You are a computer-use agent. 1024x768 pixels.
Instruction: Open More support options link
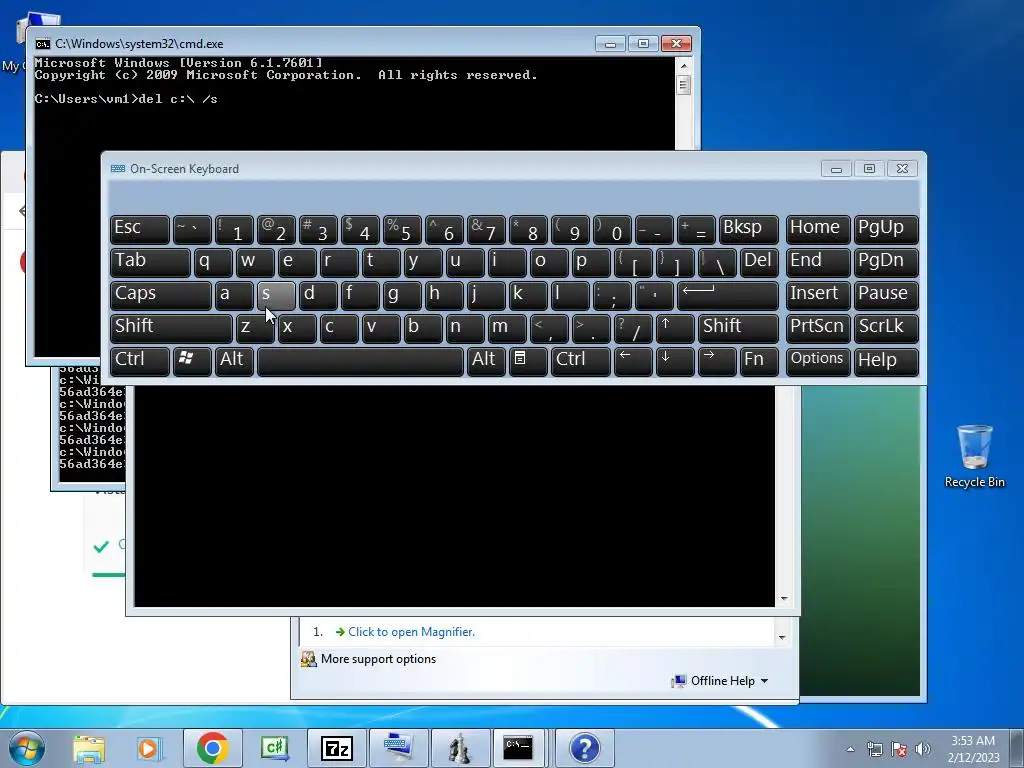click(x=378, y=659)
